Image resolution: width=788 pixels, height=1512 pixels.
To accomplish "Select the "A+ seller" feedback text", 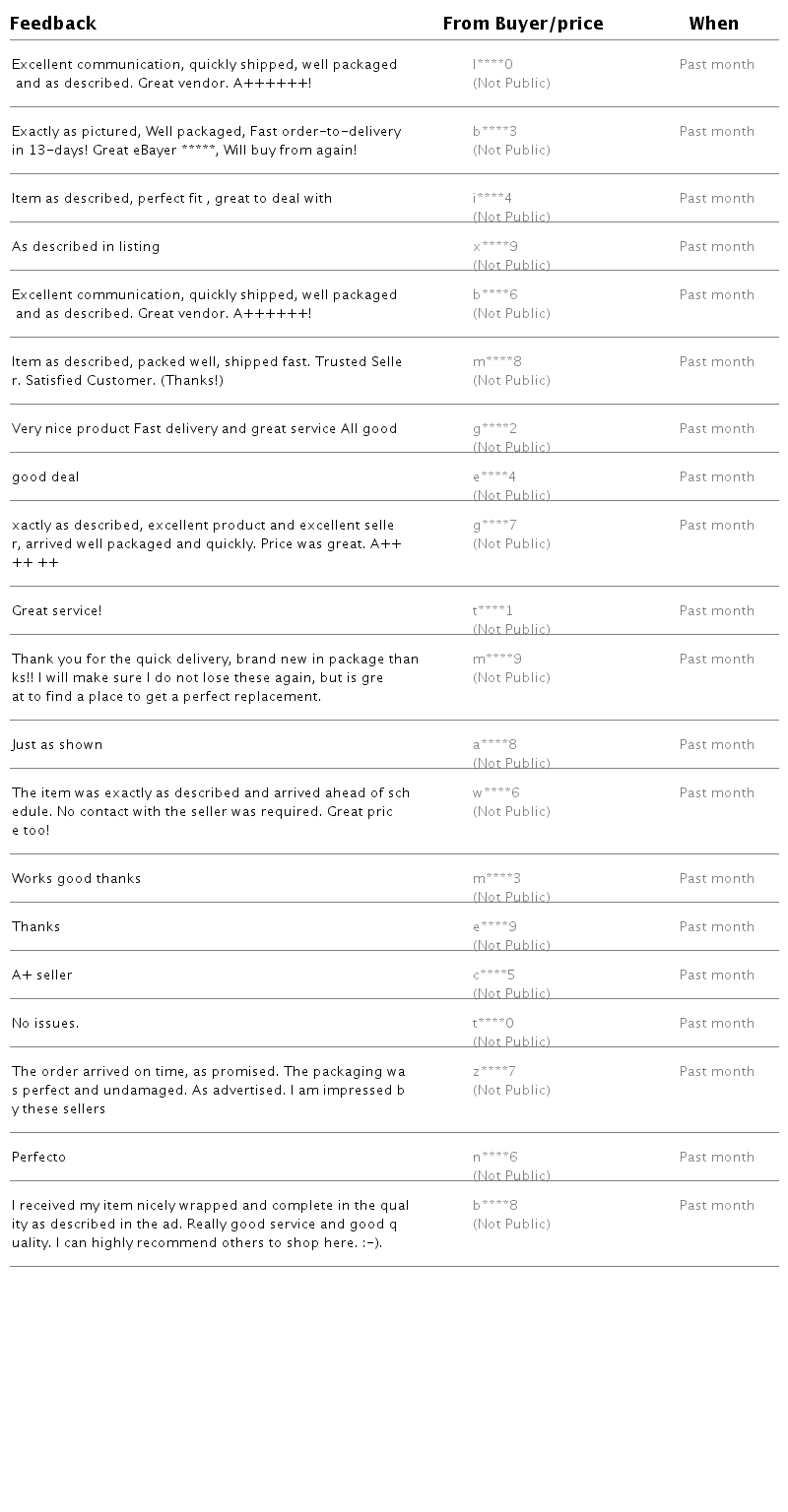I will (x=42, y=976).
